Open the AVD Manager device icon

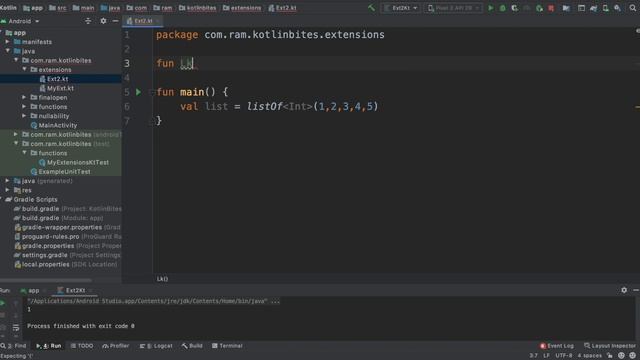tap(605, 8)
